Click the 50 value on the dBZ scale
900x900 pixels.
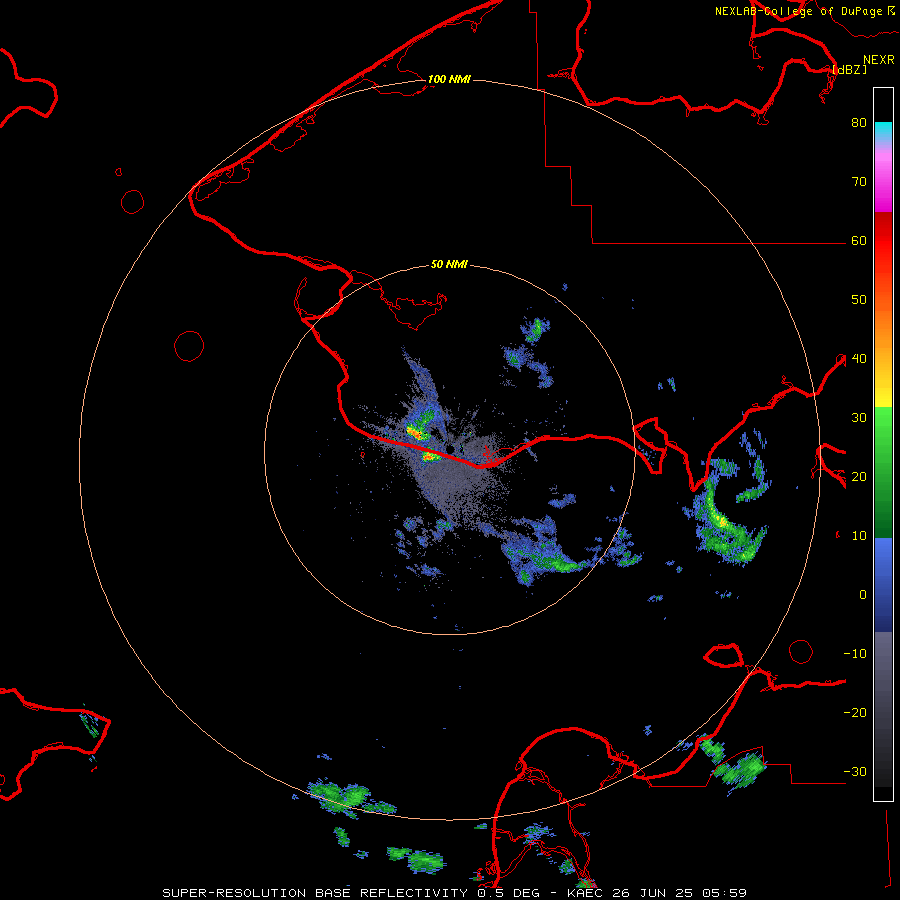pyautogui.click(x=859, y=300)
